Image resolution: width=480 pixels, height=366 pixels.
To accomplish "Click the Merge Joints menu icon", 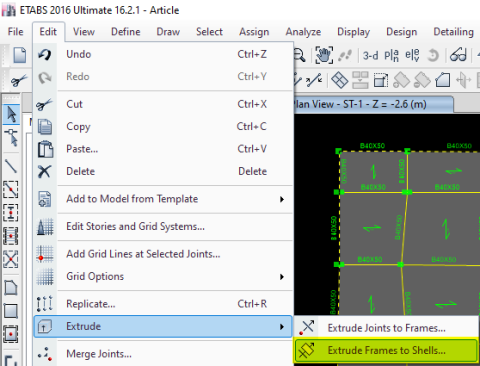I will tap(45, 354).
